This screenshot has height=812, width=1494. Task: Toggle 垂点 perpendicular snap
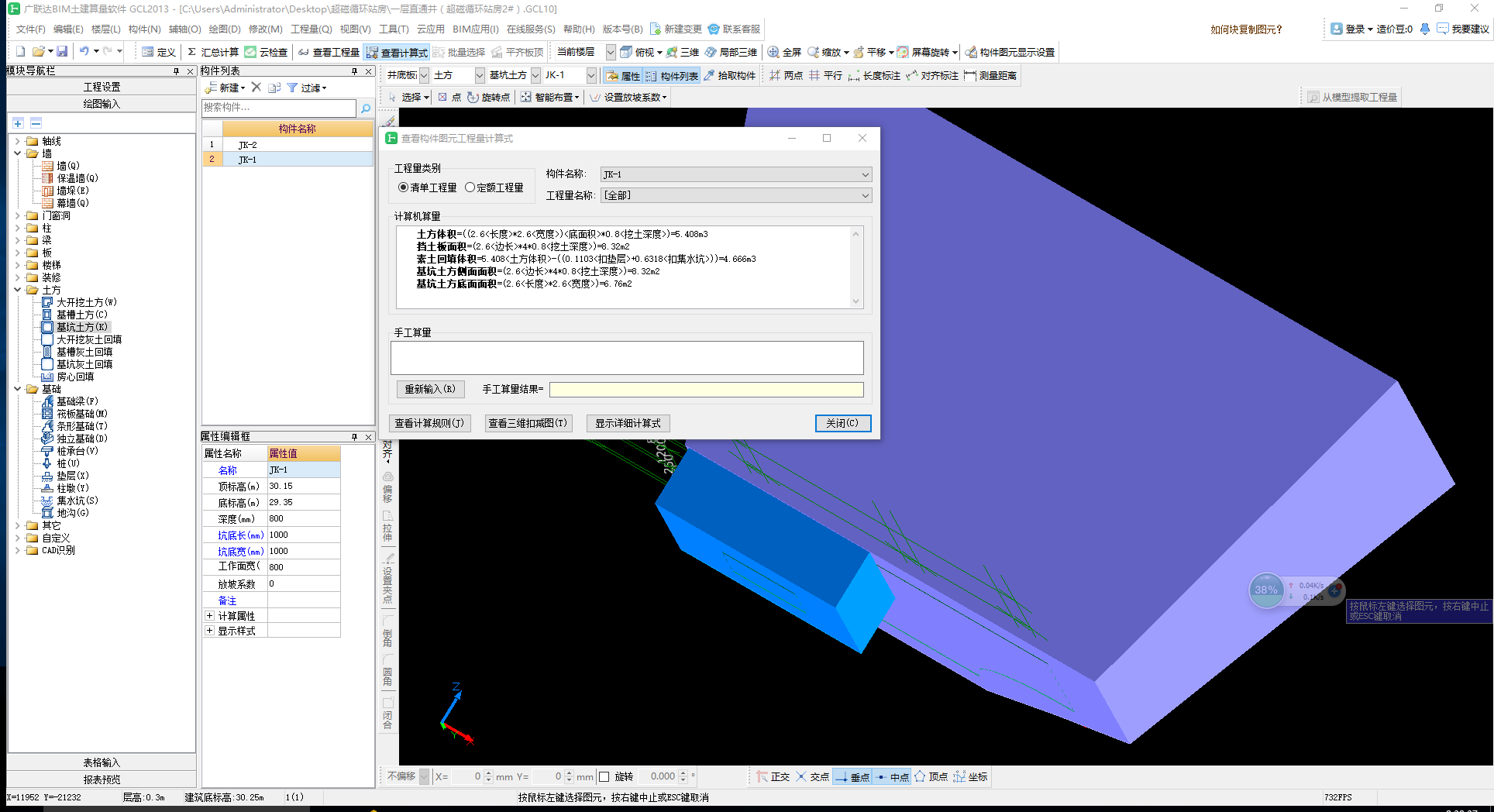[852, 776]
